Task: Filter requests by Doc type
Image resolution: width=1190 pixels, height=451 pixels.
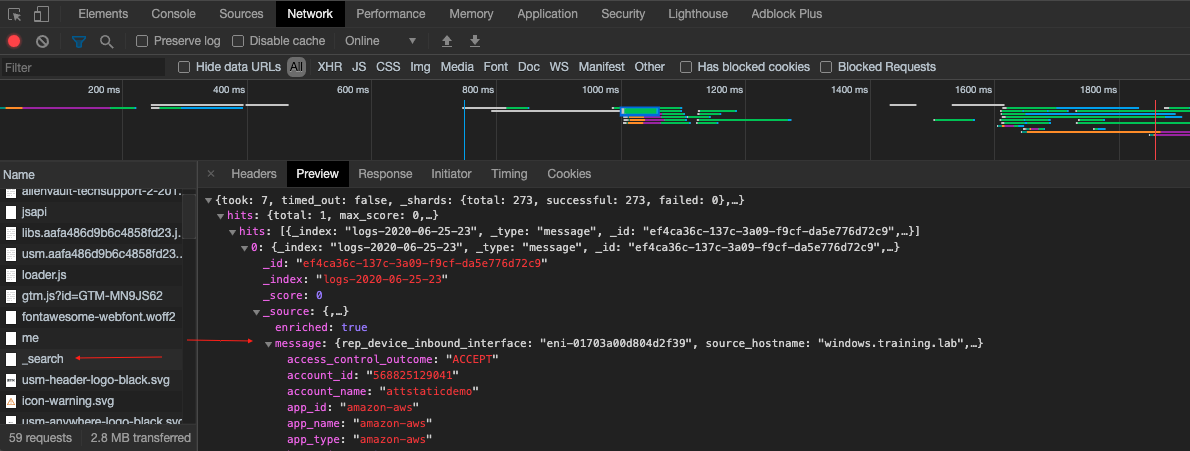Action: [x=528, y=67]
